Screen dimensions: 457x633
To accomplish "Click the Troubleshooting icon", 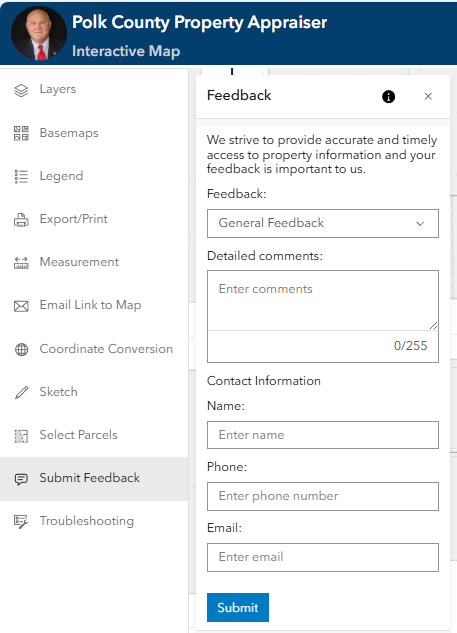I will pyautogui.click(x=21, y=522).
